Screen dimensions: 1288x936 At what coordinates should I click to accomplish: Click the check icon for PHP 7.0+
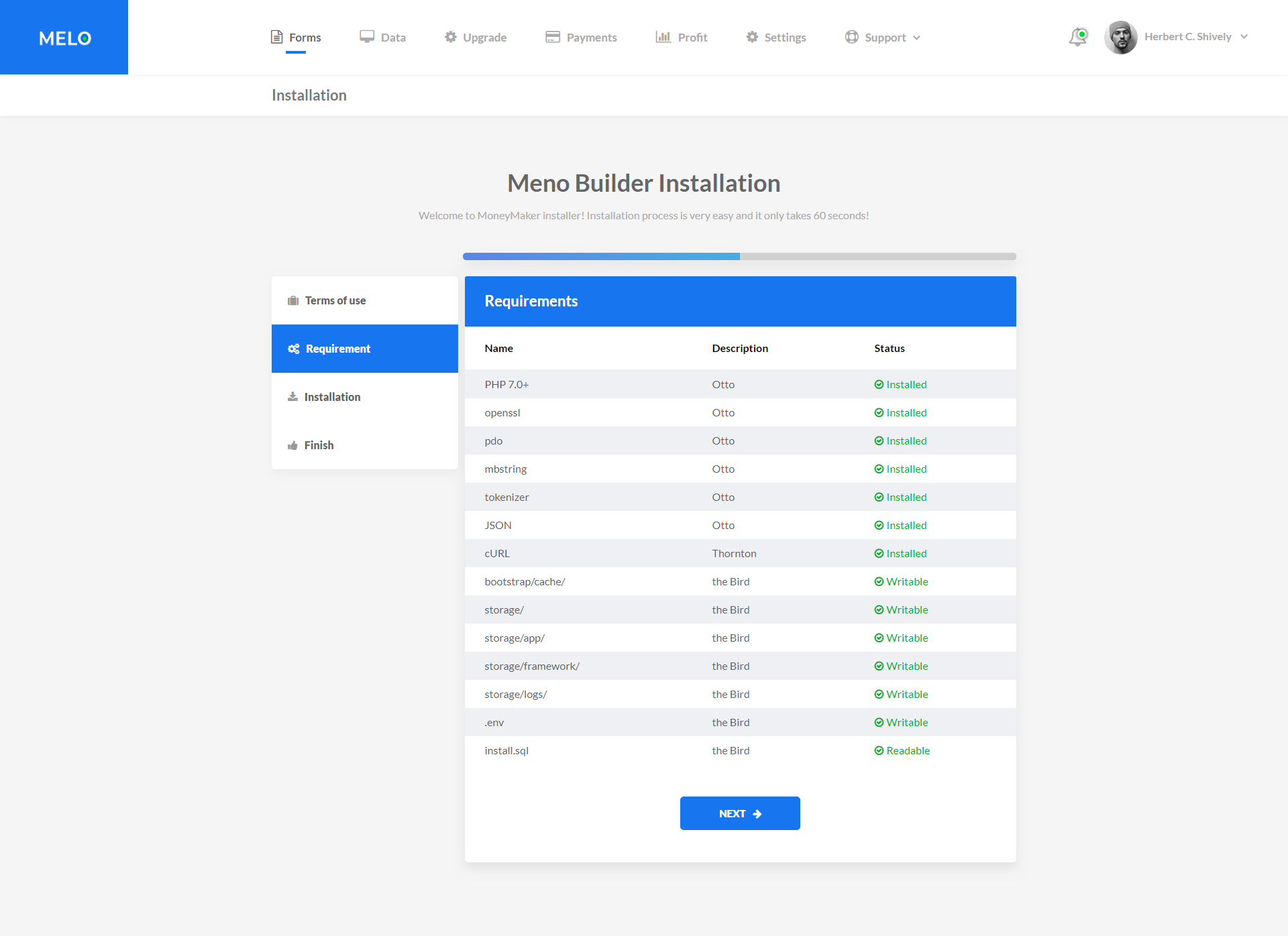pyautogui.click(x=879, y=384)
